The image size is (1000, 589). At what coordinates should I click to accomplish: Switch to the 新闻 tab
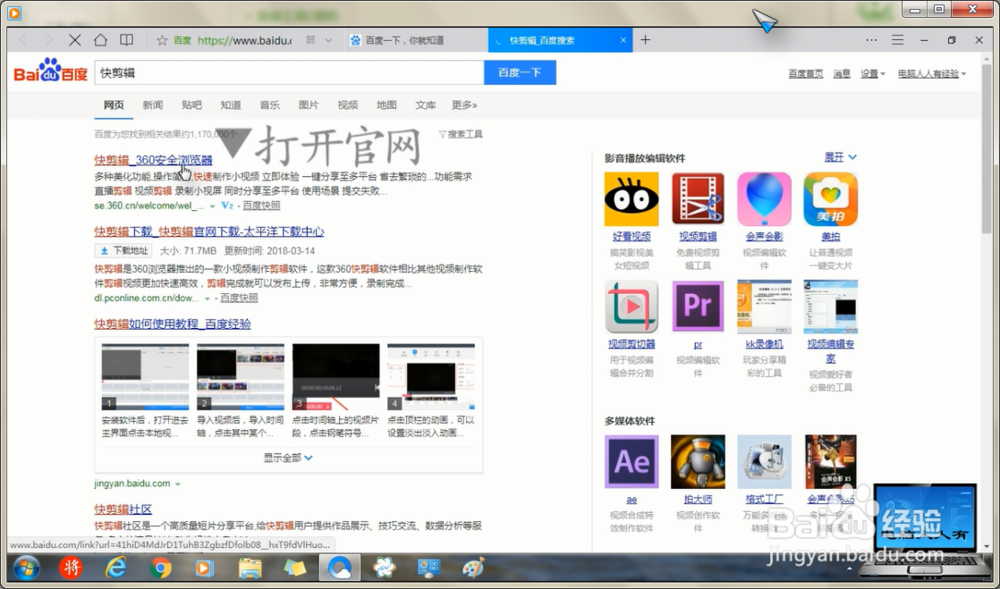[x=152, y=105]
